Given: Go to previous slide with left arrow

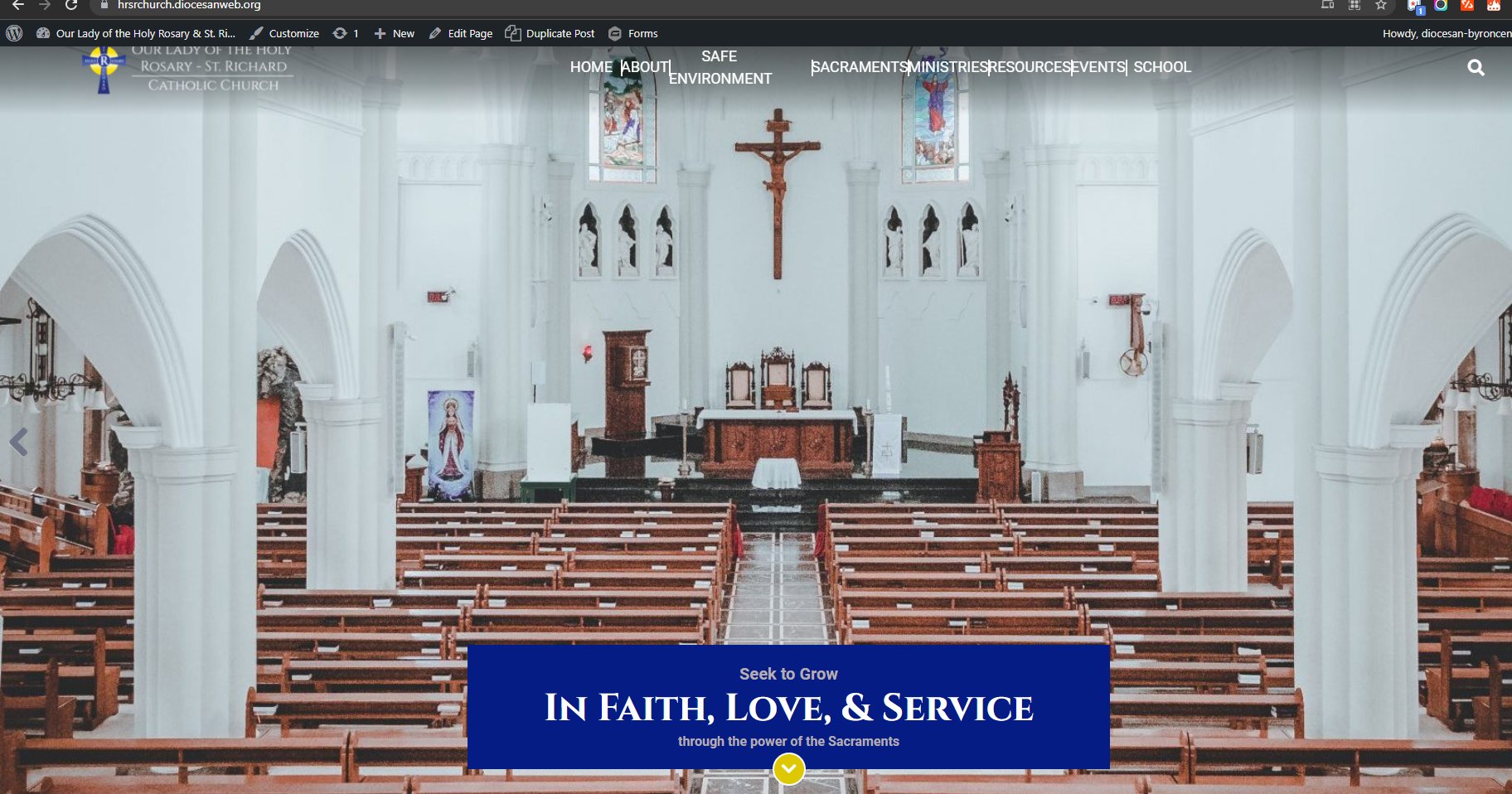Looking at the screenshot, I should [19, 442].
